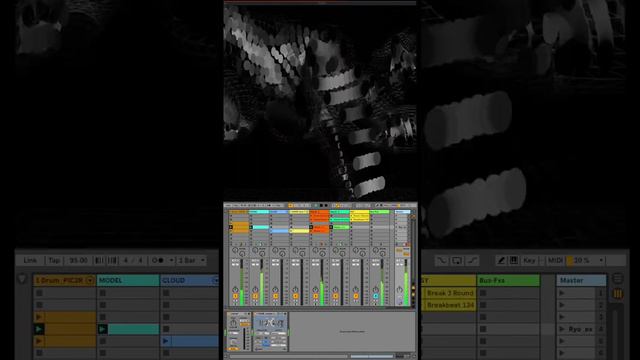Image resolution: width=640 pixels, height=360 pixels.
Task: Toggle the Draw Mode pencil icon
Action: [501, 260]
